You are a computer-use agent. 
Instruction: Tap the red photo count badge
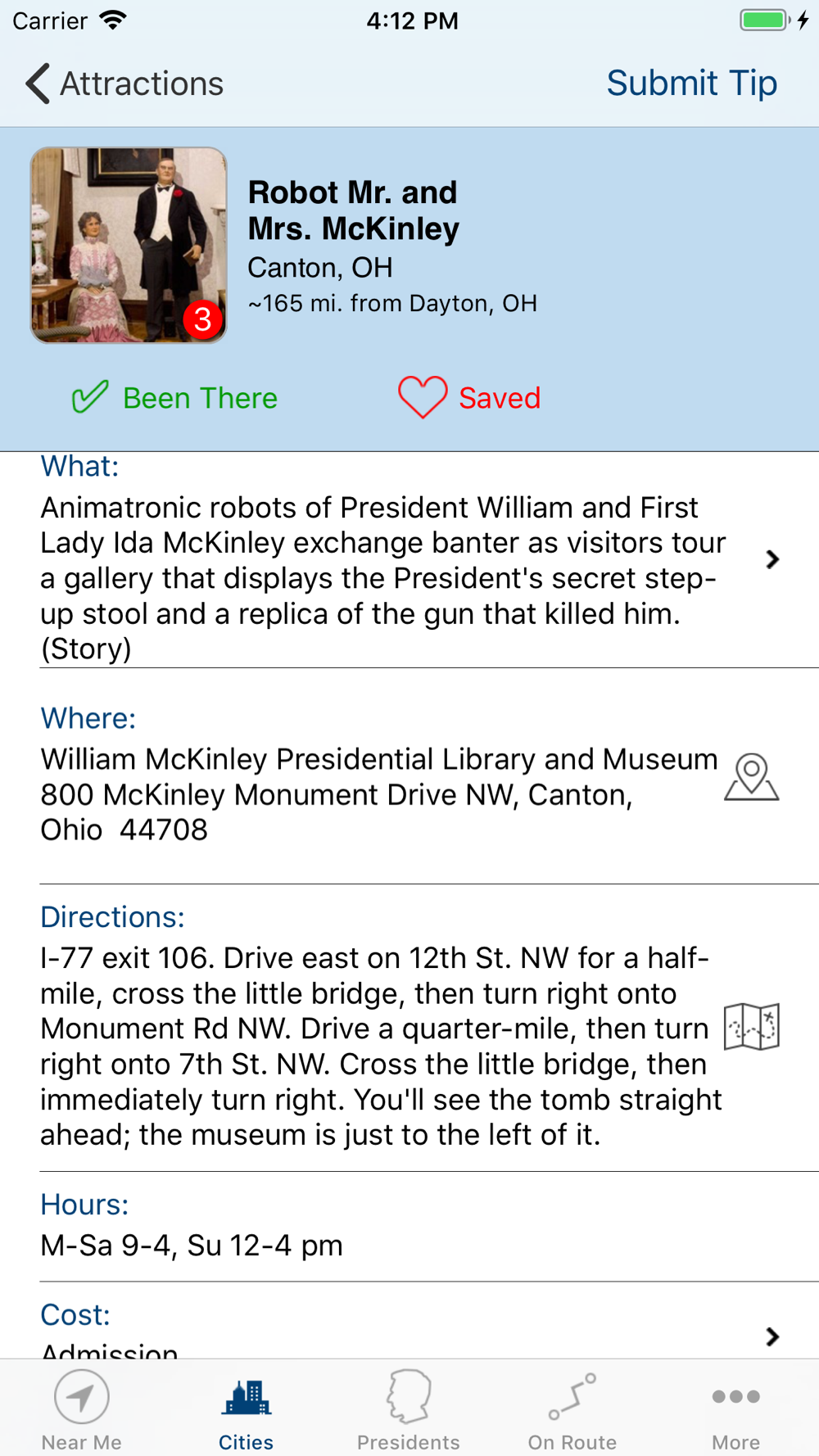[202, 319]
